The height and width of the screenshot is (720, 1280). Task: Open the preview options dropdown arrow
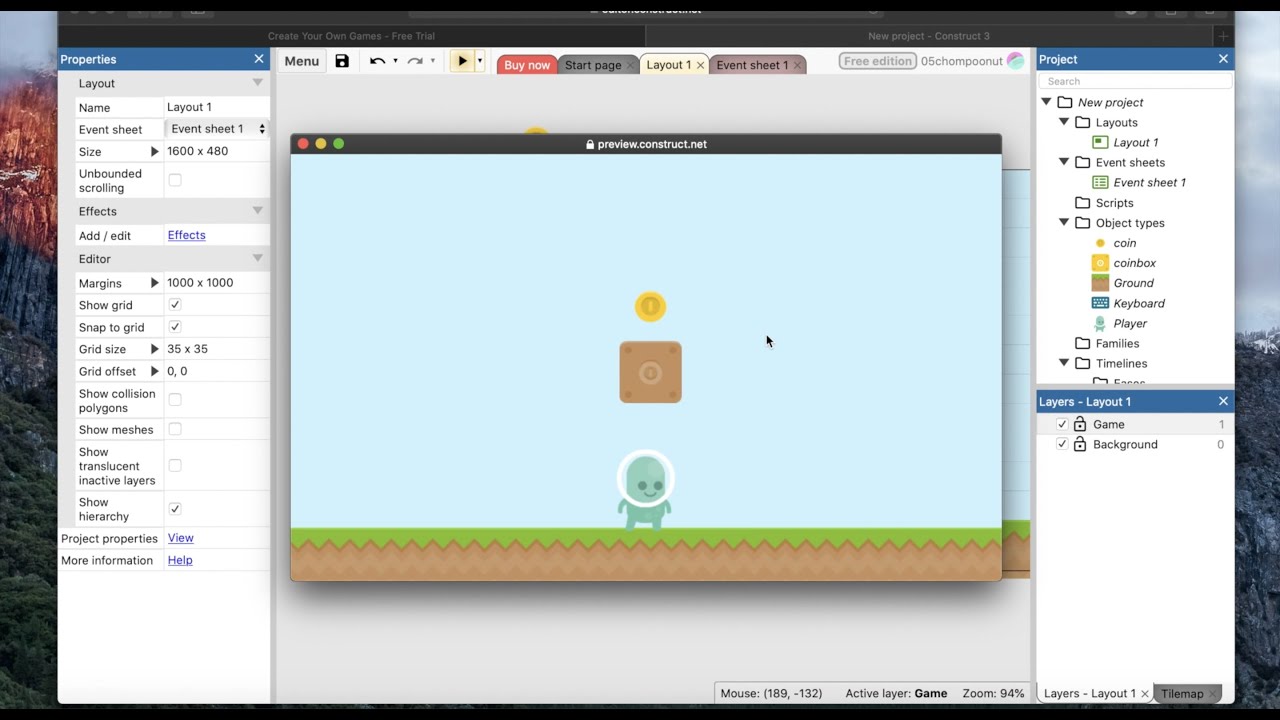click(x=480, y=61)
